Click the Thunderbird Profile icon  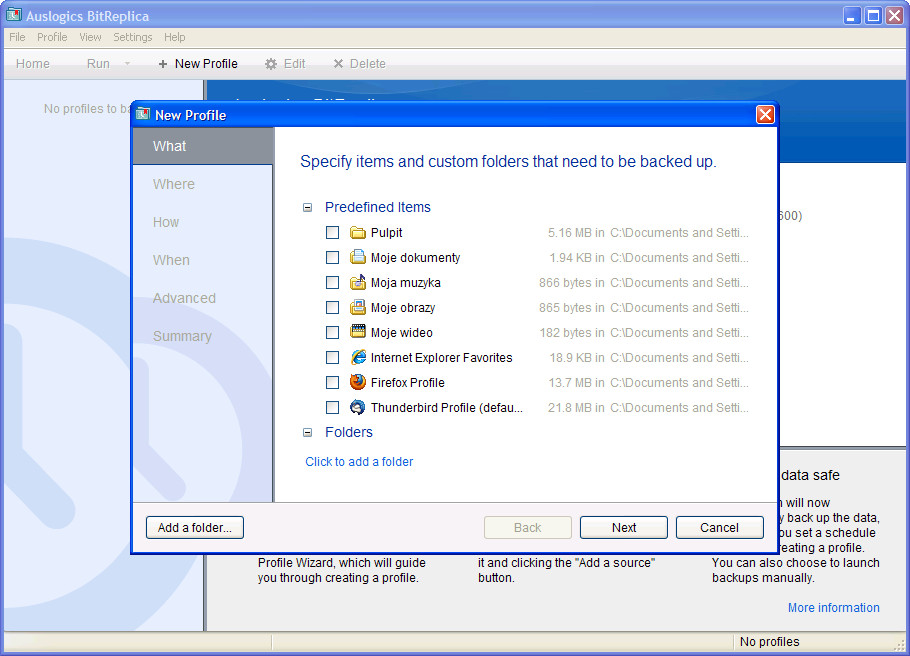tap(358, 408)
